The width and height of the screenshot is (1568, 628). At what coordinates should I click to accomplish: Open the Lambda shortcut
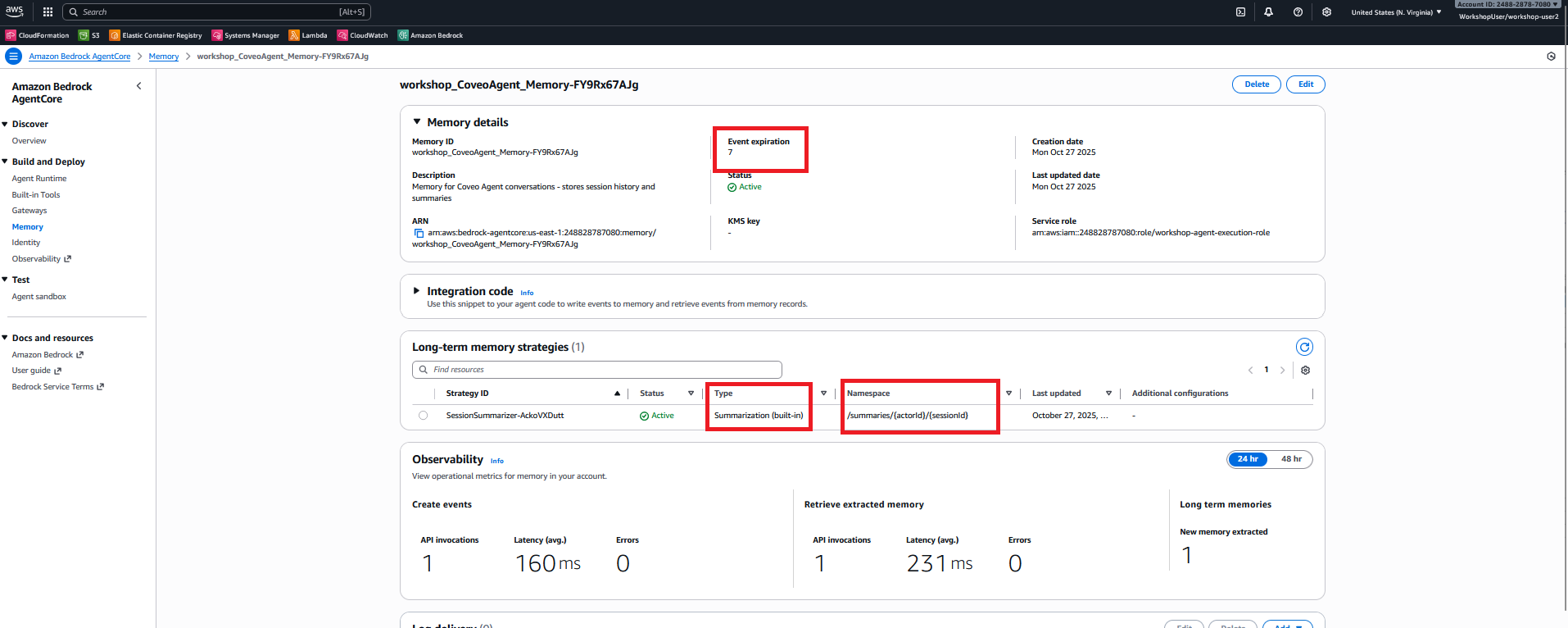(x=308, y=35)
